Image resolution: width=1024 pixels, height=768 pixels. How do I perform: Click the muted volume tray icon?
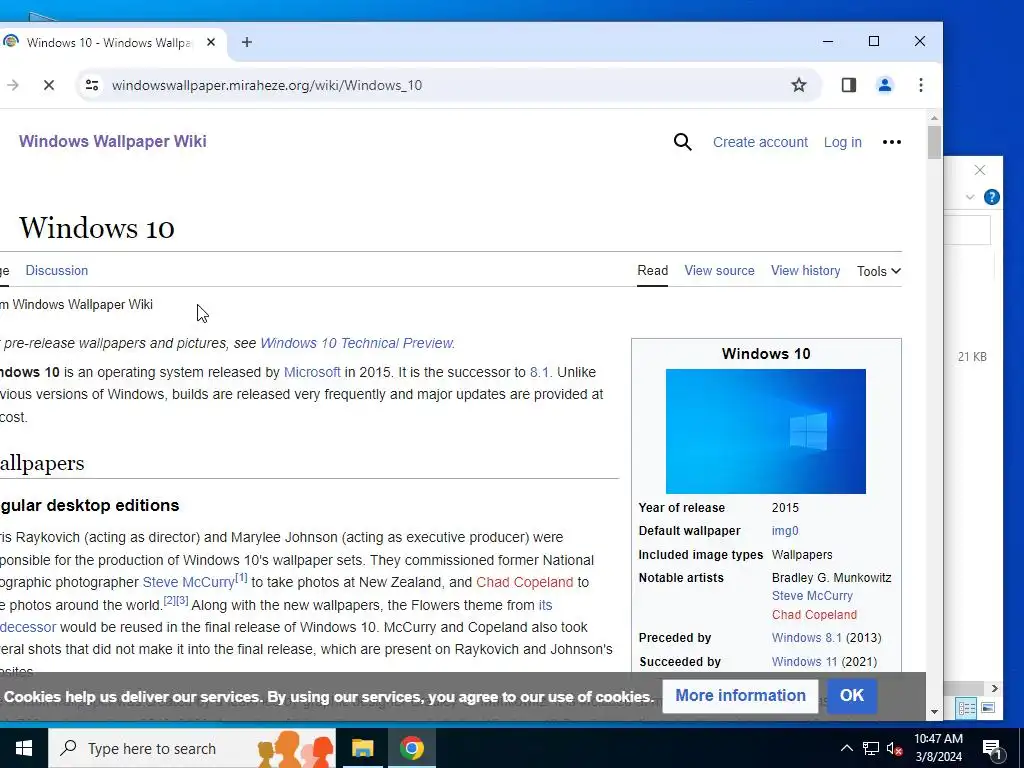pos(894,748)
